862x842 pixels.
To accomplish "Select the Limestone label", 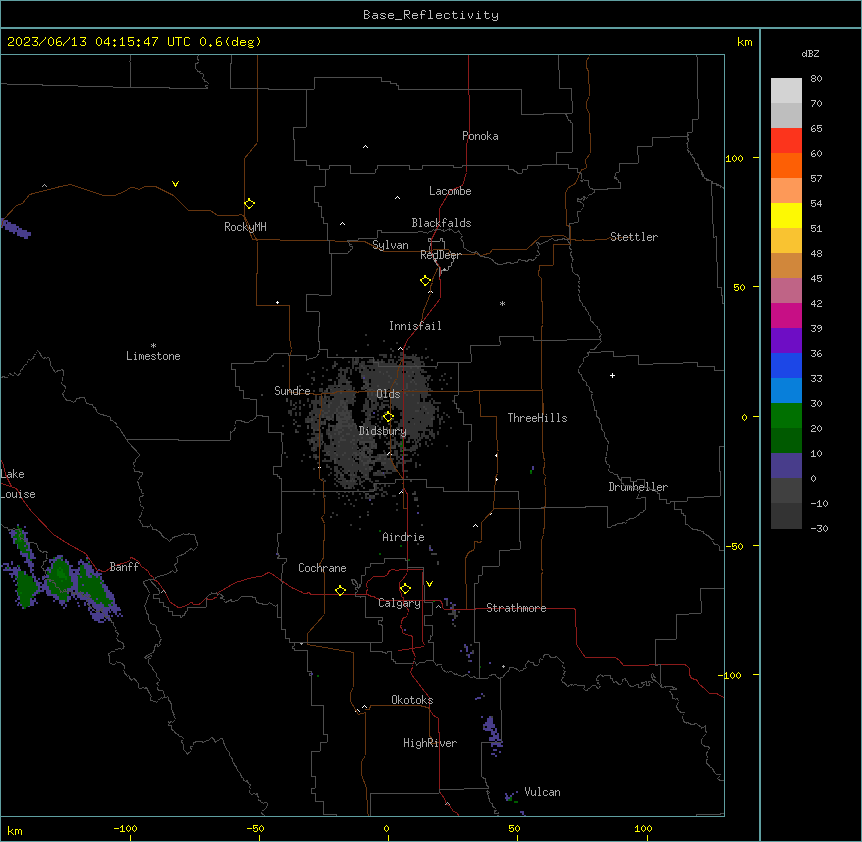I will pyautogui.click(x=153, y=356).
